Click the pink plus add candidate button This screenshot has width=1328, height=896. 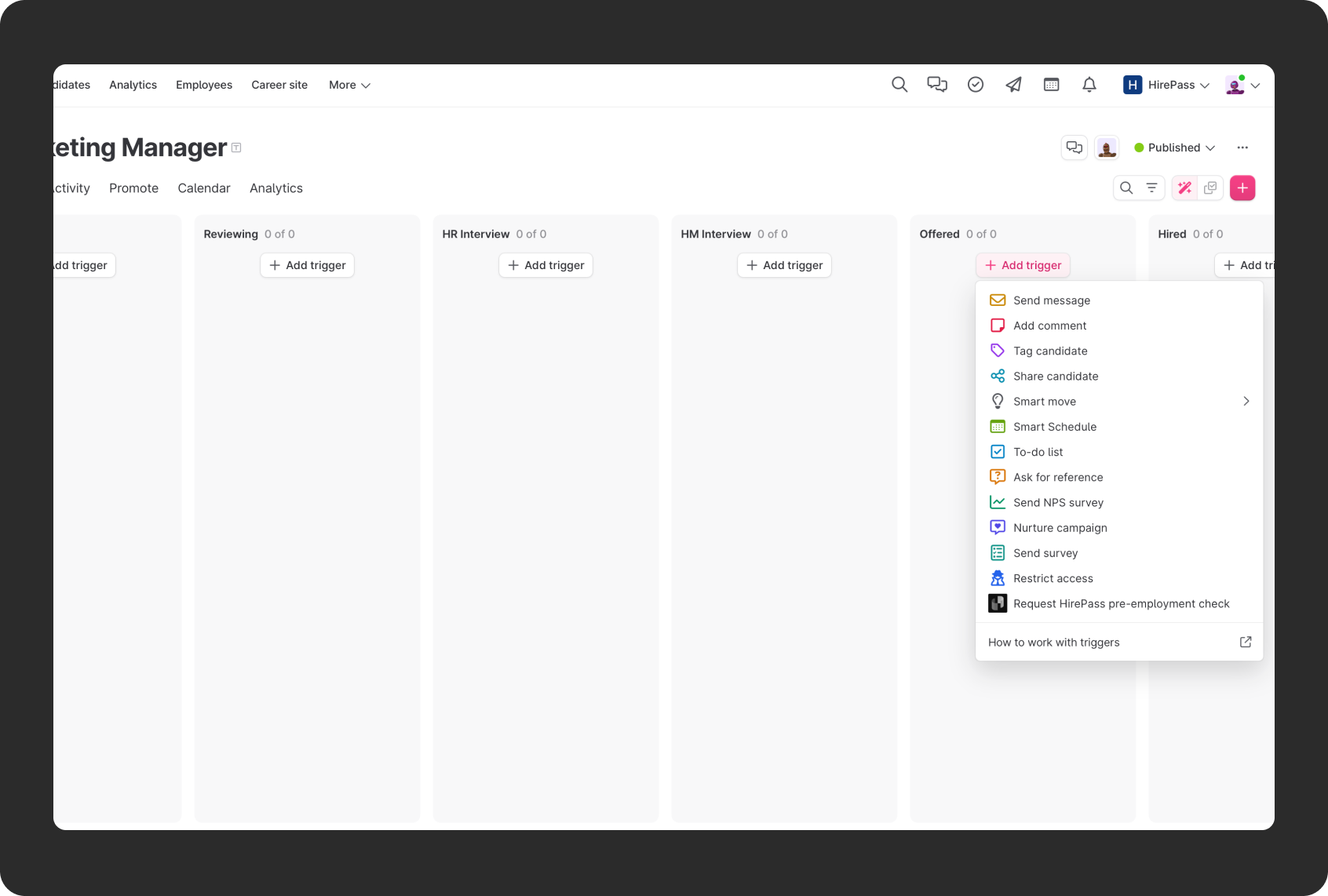(1242, 188)
